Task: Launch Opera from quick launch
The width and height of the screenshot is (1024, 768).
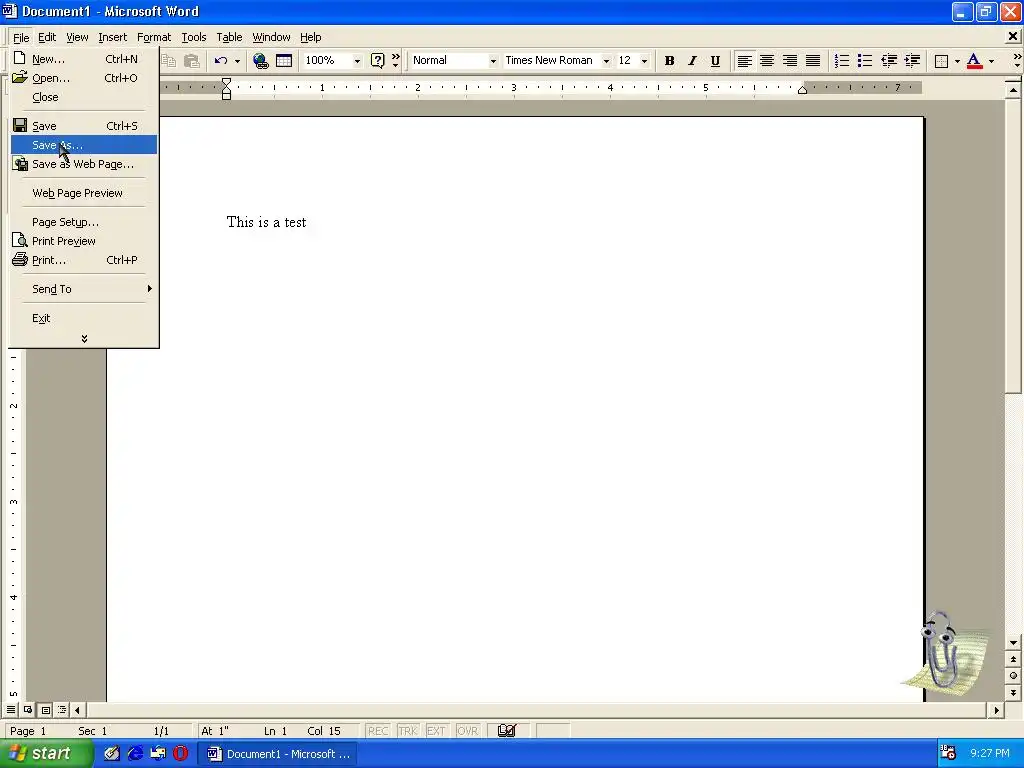Action: point(181,754)
